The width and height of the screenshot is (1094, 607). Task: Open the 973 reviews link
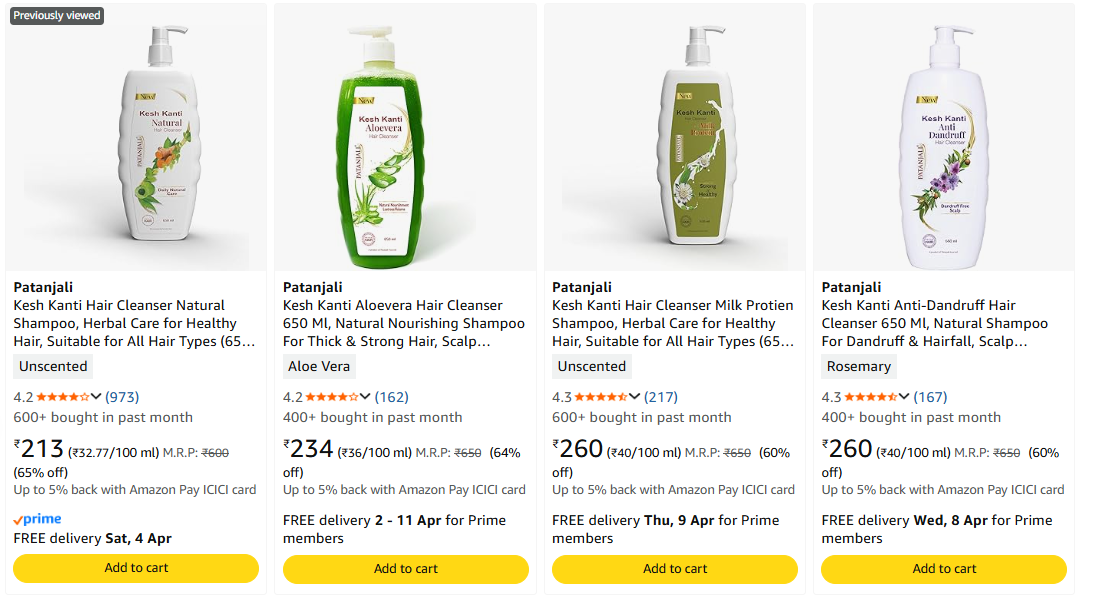point(123,397)
